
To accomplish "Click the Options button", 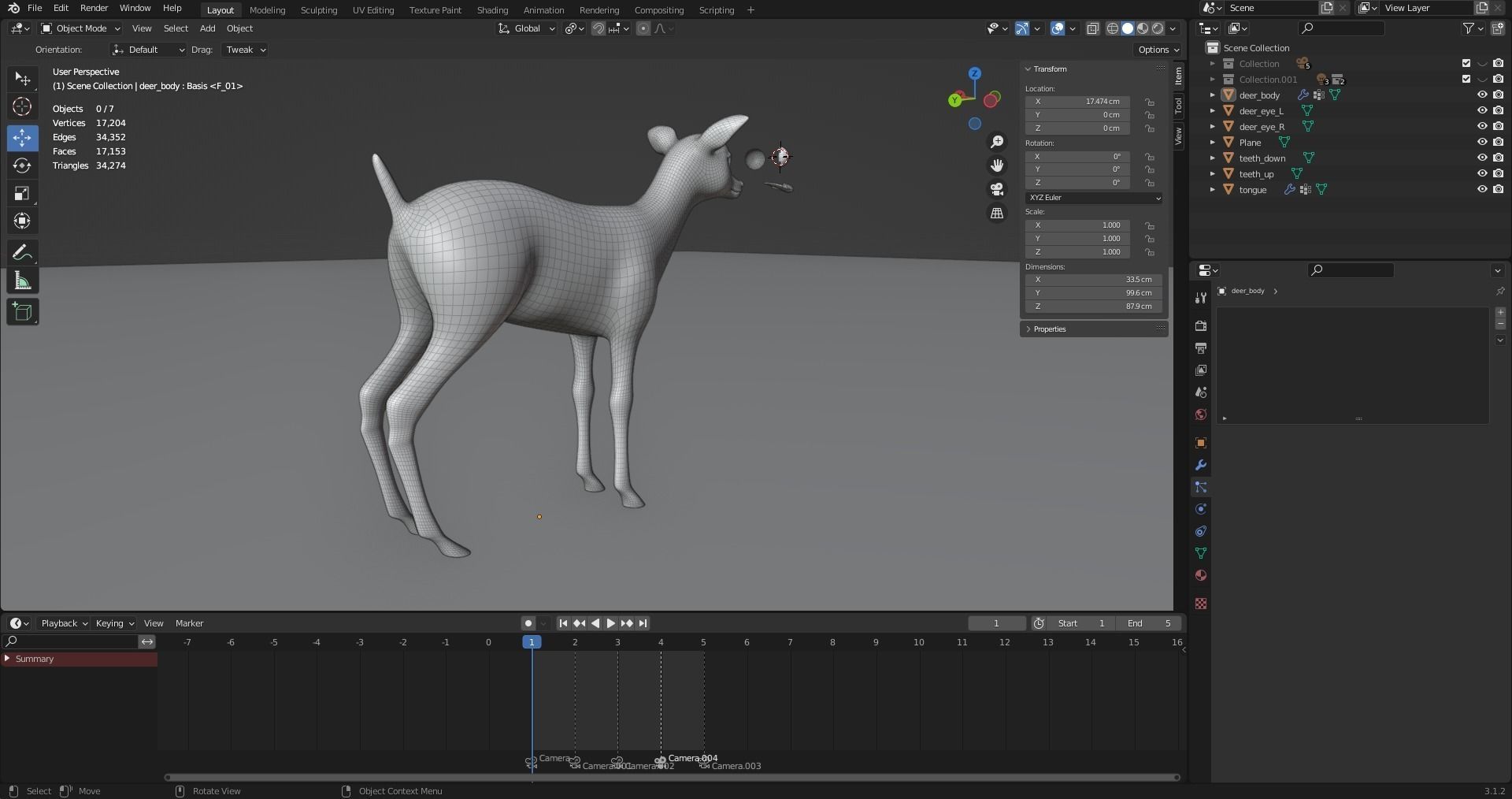I will click(x=1158, y=50).
